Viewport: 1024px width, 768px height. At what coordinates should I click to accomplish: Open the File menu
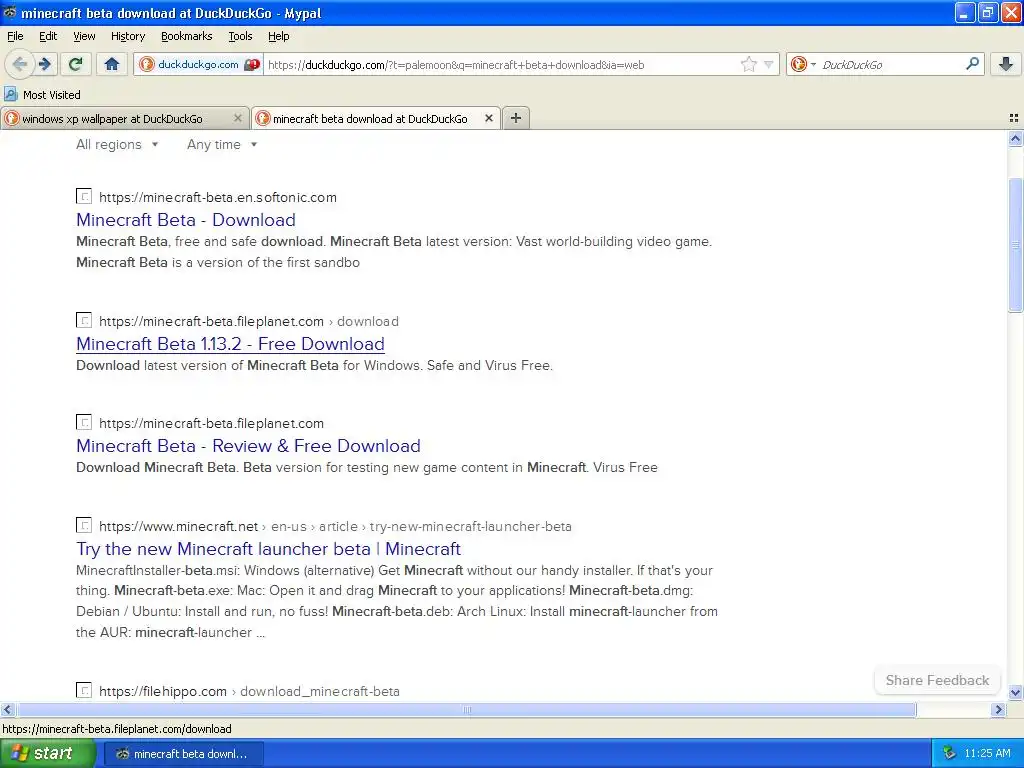(15, 36)
